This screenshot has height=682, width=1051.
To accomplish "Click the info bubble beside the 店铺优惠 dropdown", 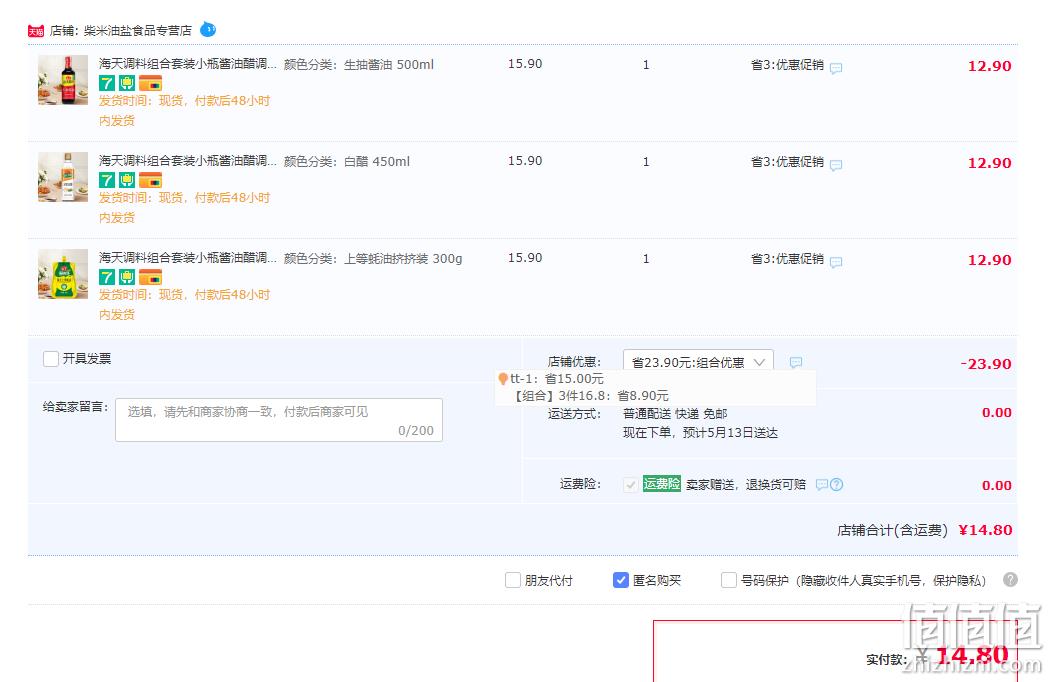I will coord(796,362).
